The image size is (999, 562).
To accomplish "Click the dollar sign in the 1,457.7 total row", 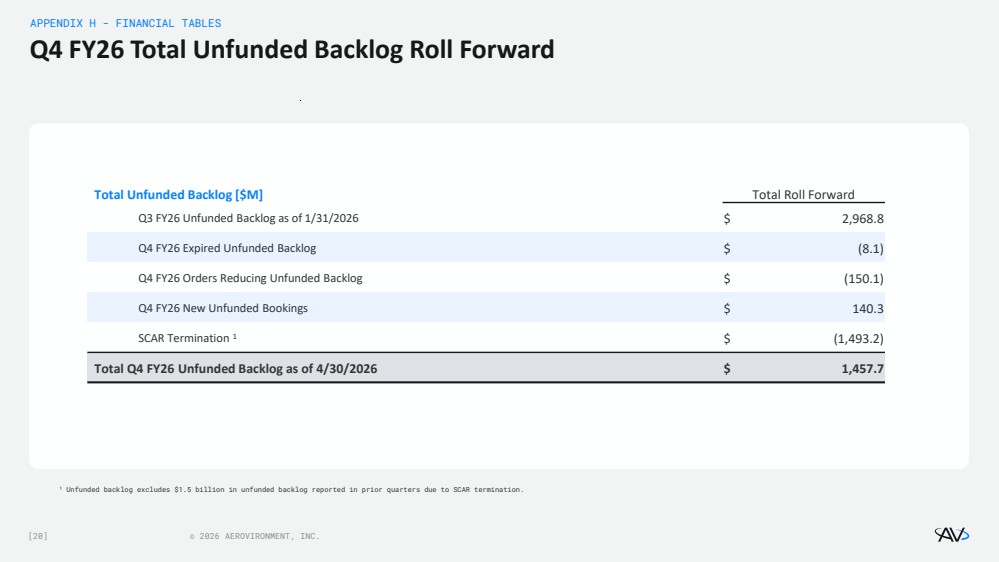I will (727, 368).
